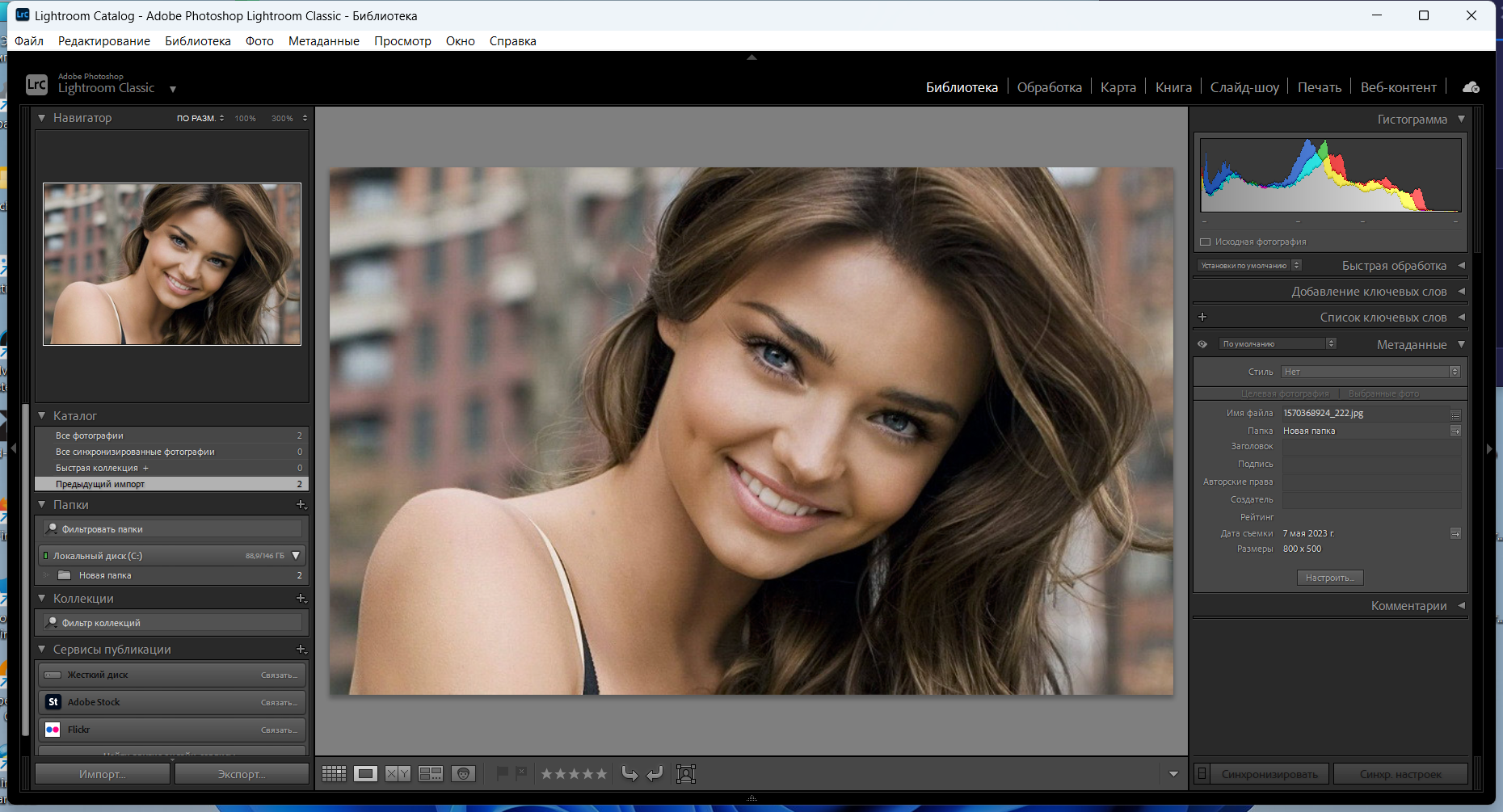
Task: Flag the photo as picked
Action: (x=502, y=773)
